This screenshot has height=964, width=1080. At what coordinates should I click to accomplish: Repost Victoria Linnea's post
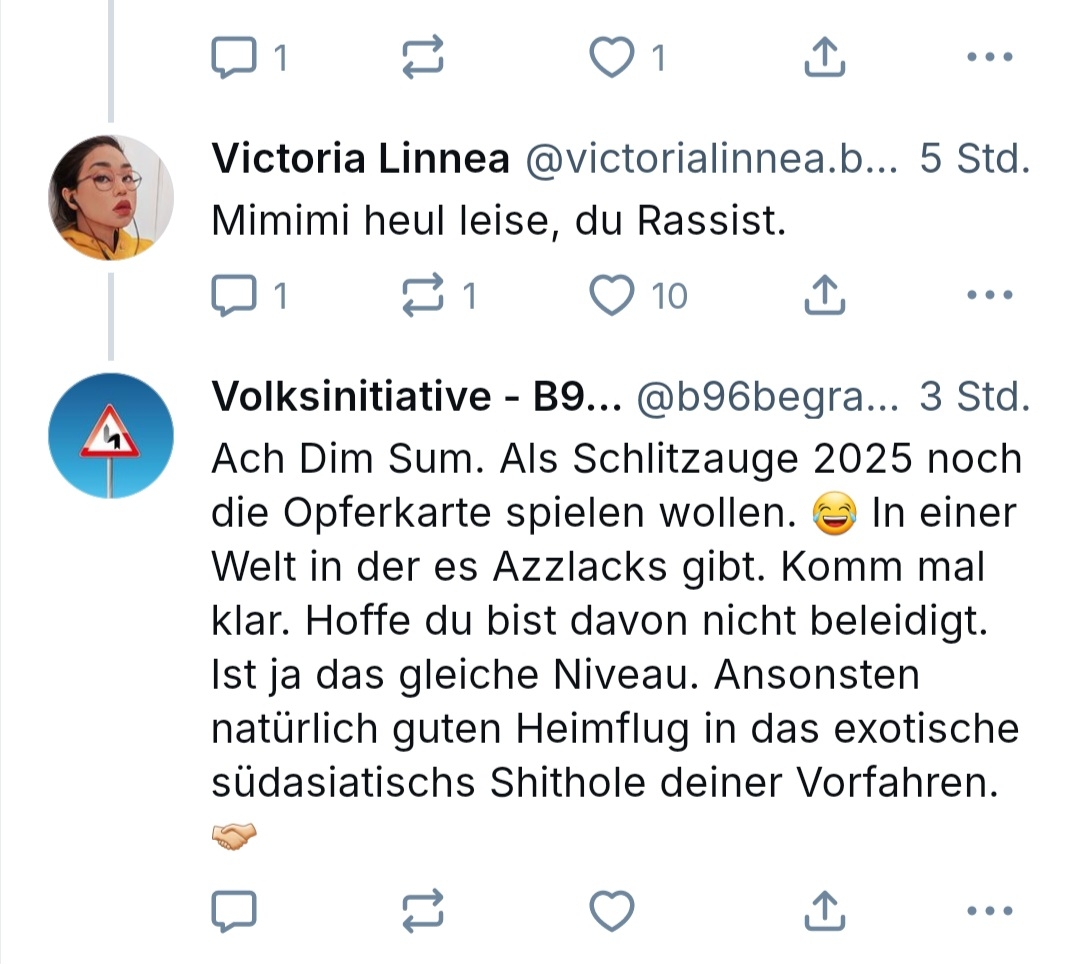[x=424, y=296]
